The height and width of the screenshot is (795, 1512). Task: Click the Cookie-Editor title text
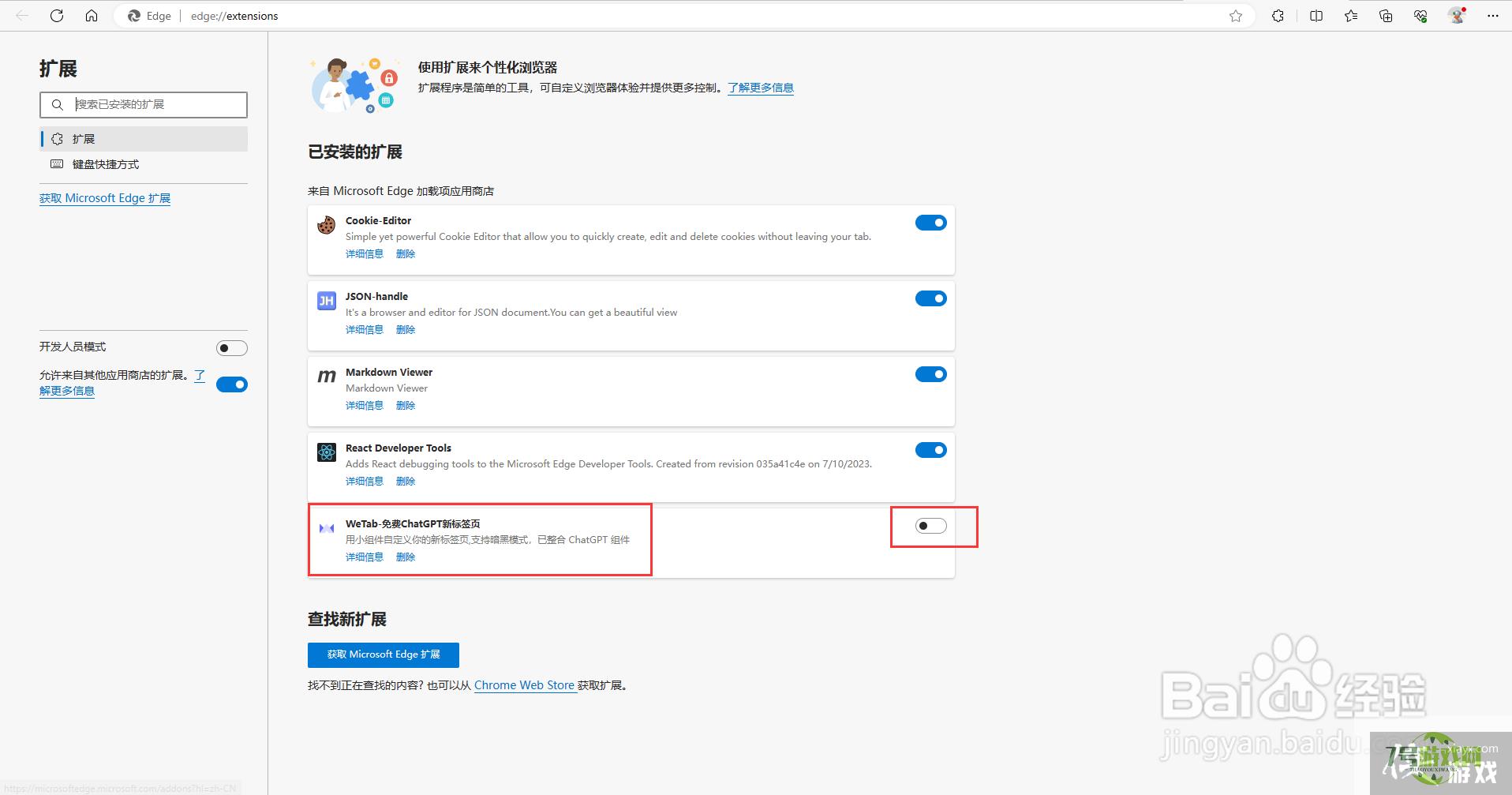click(378, 220)
